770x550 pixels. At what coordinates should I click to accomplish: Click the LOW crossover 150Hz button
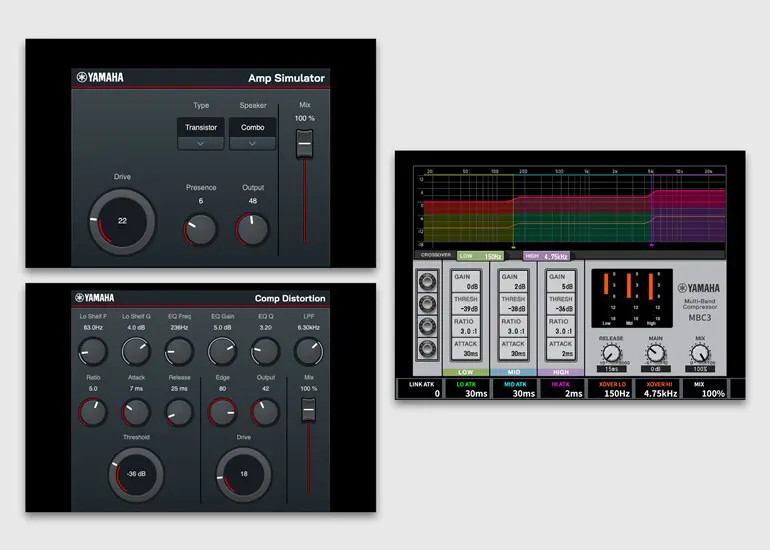[x=480, y=256]
